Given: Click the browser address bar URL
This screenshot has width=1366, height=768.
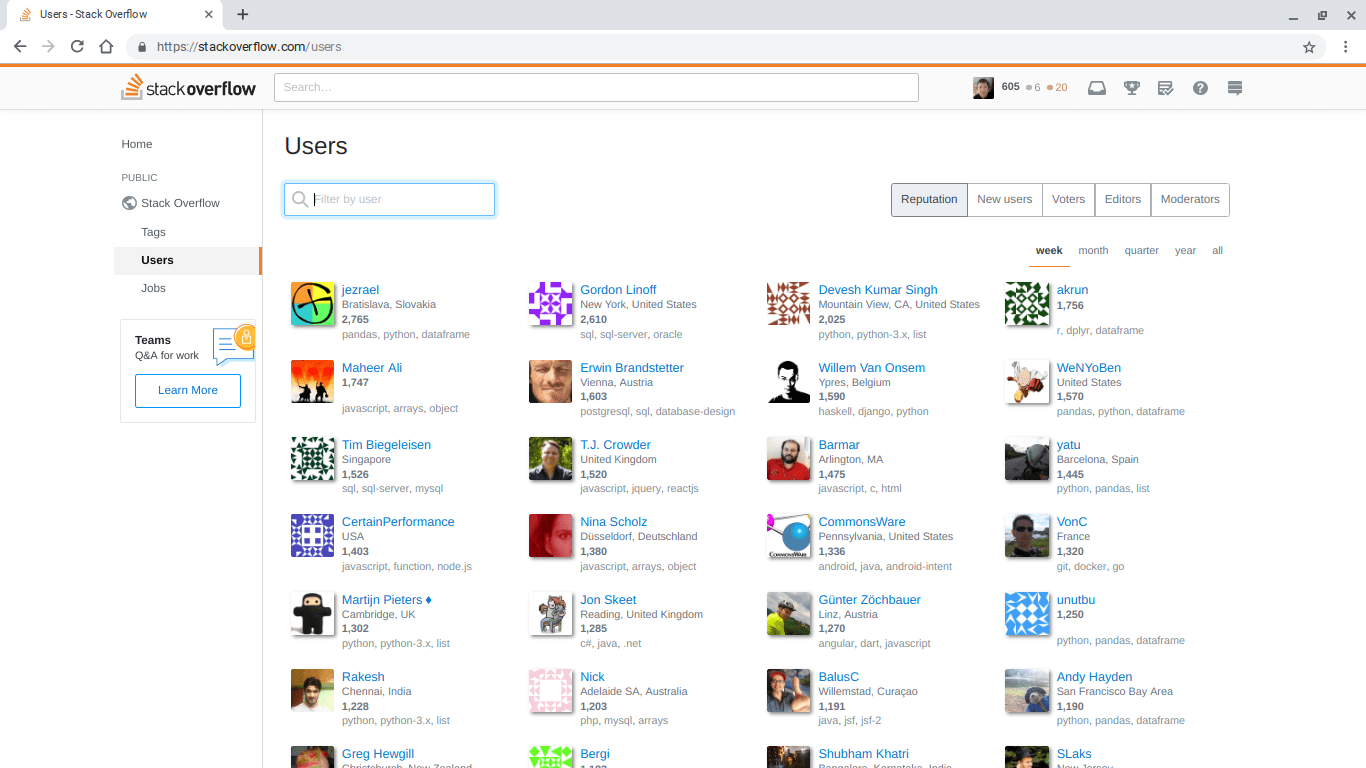Looking at the screenshot, I should click(x=249, y=47).
